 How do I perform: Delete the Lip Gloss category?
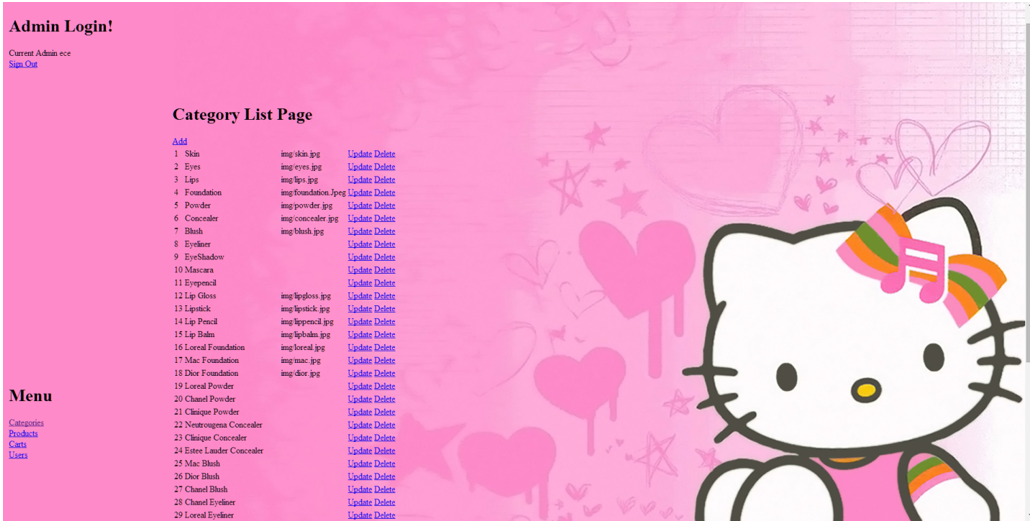(384, 296)
